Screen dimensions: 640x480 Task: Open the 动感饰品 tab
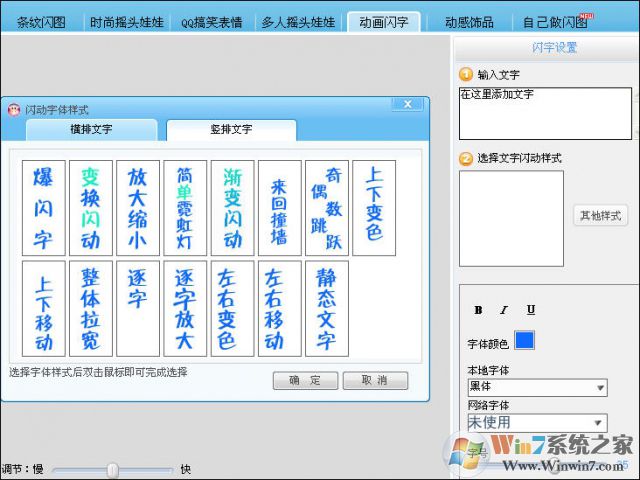coord(469,22)
